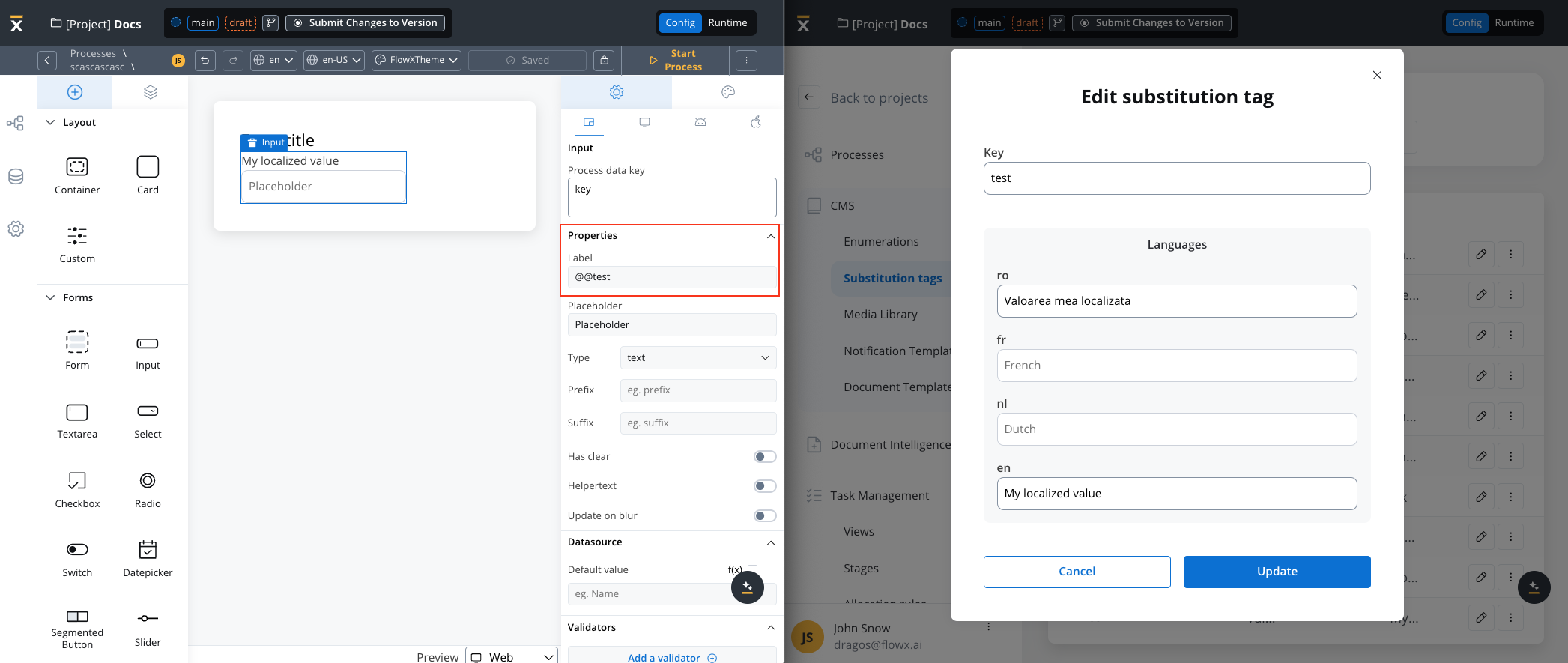Click the lock icon next to Saved

click(604, 60)
